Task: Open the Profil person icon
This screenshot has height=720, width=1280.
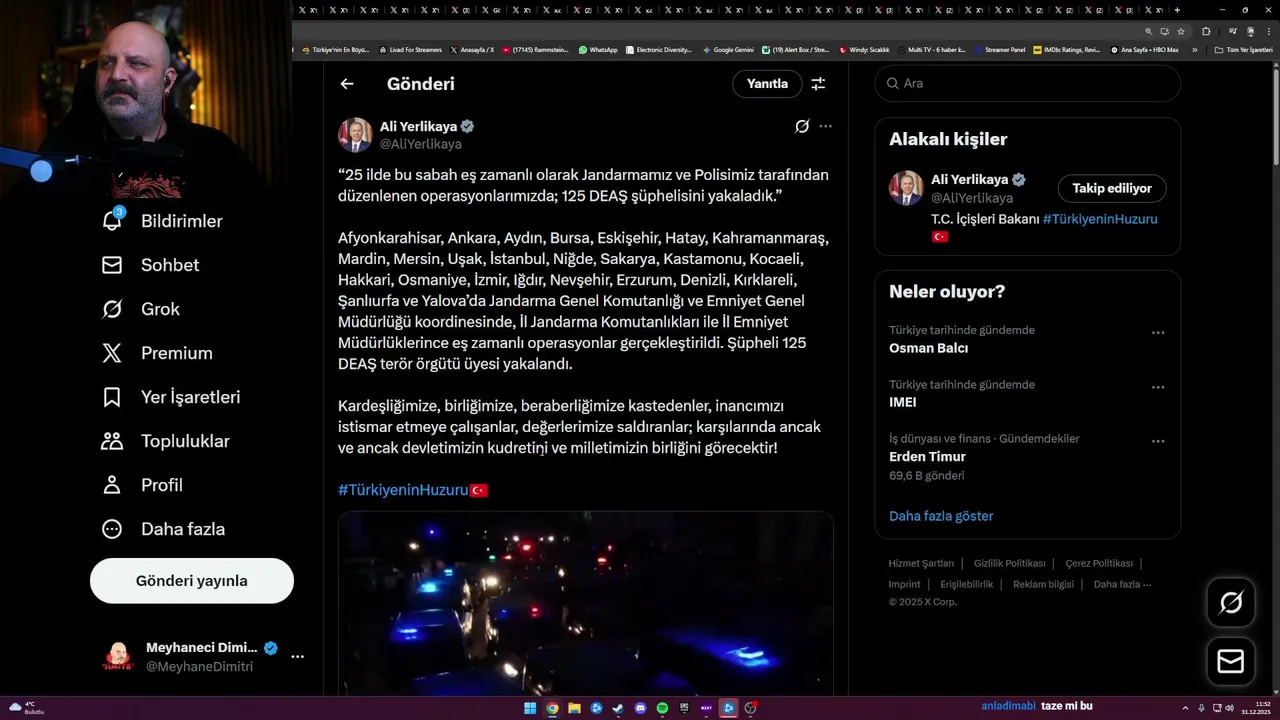Action: (x=112, y=485)
